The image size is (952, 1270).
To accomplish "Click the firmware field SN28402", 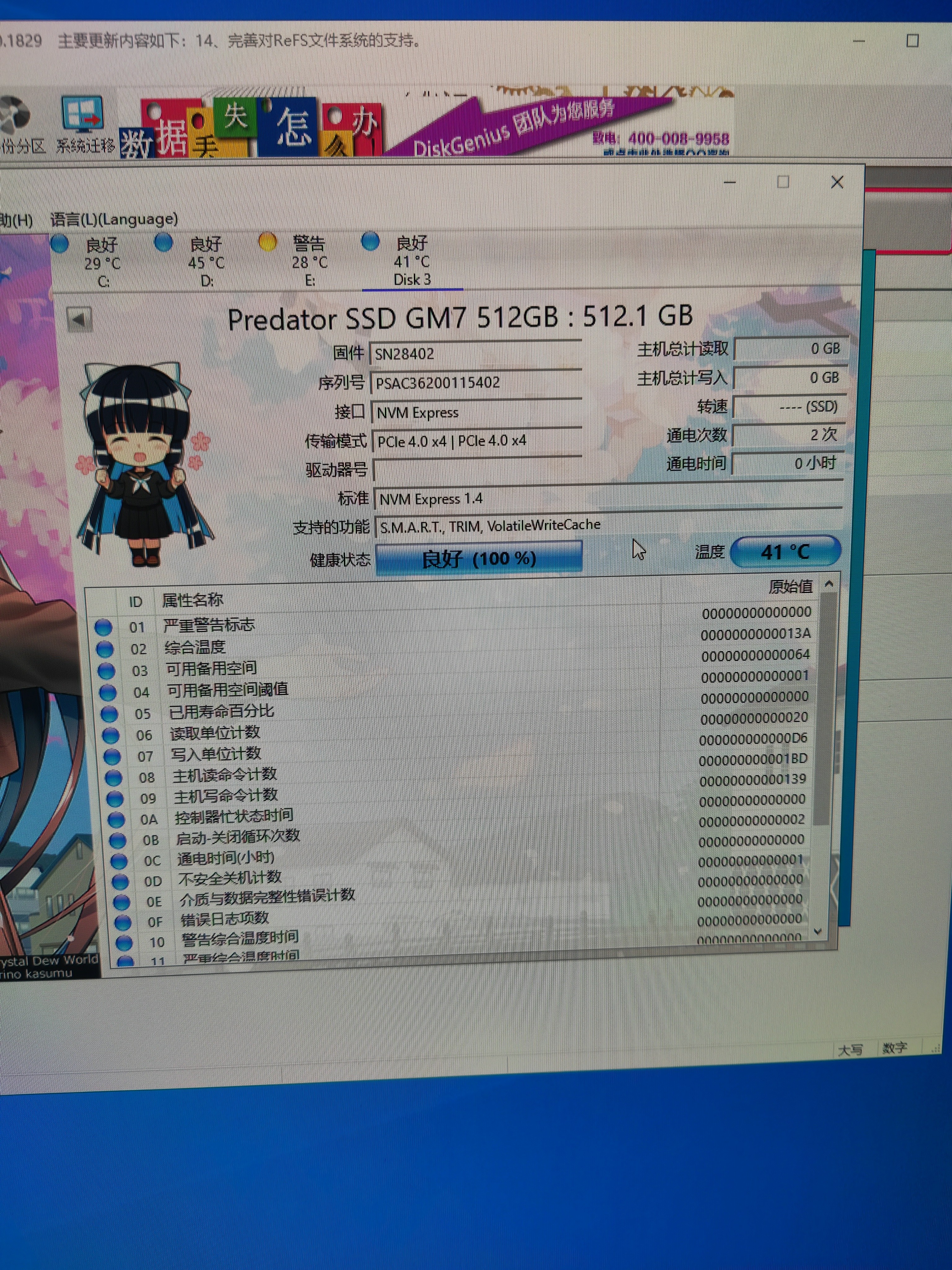I will (476, 354).
